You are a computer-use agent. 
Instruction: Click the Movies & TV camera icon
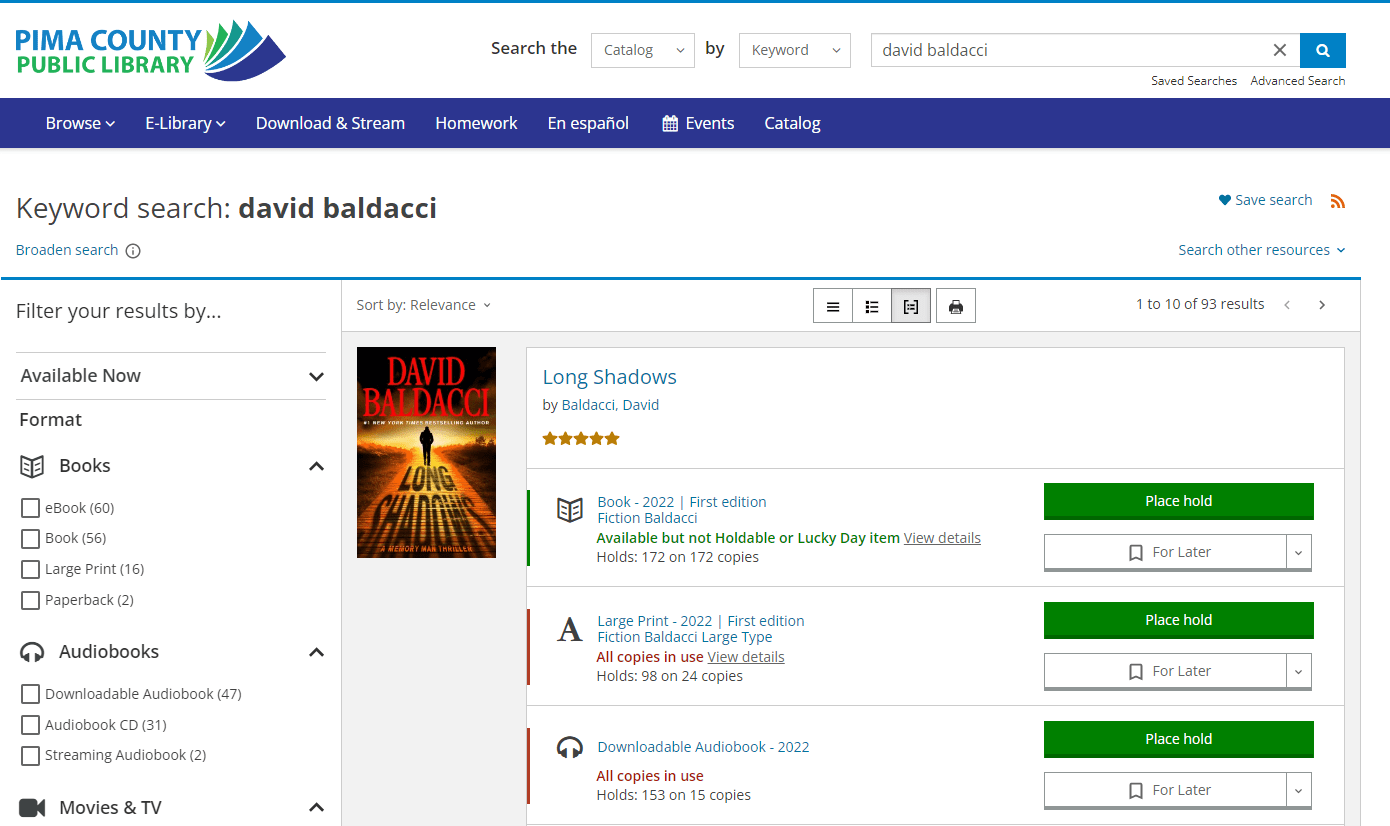tap(33, 808)
